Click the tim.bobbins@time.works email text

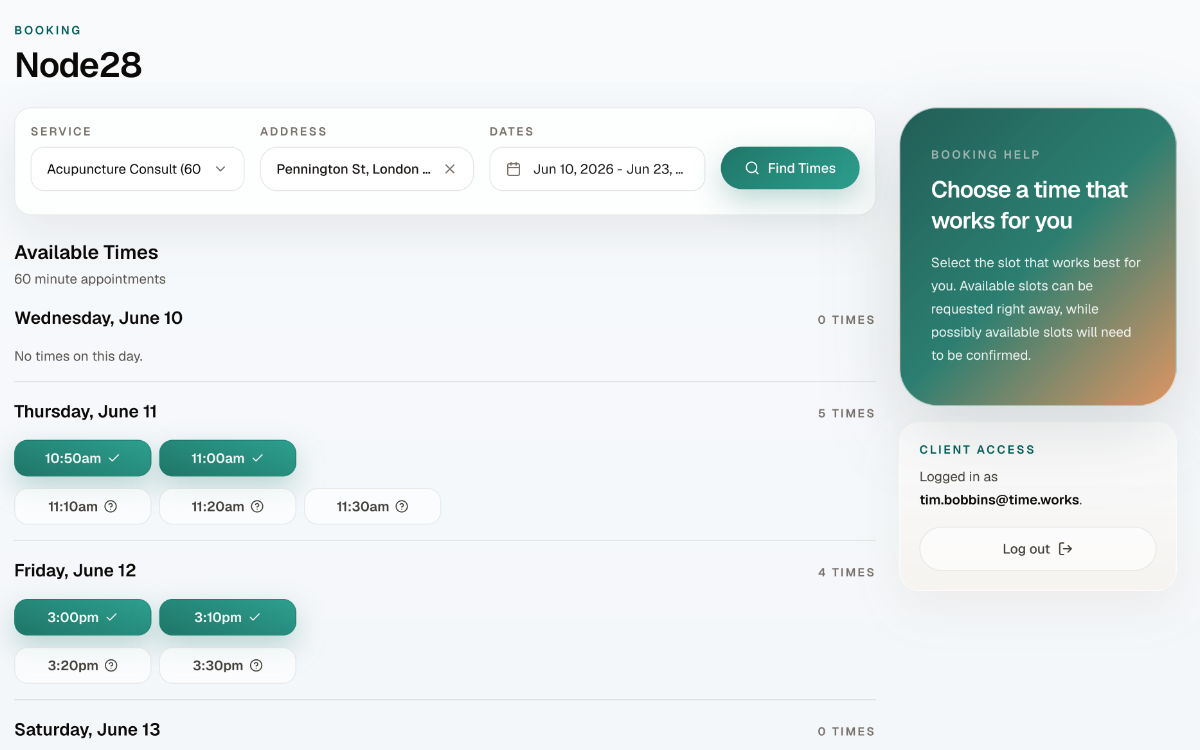1000,499
